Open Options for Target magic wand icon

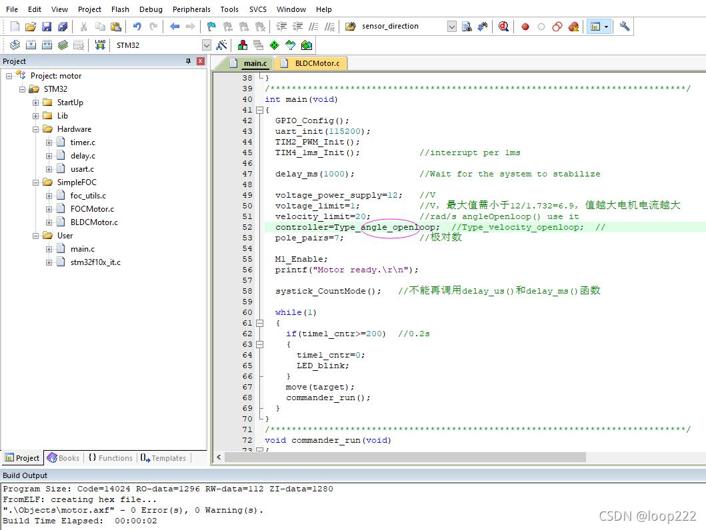222,45
